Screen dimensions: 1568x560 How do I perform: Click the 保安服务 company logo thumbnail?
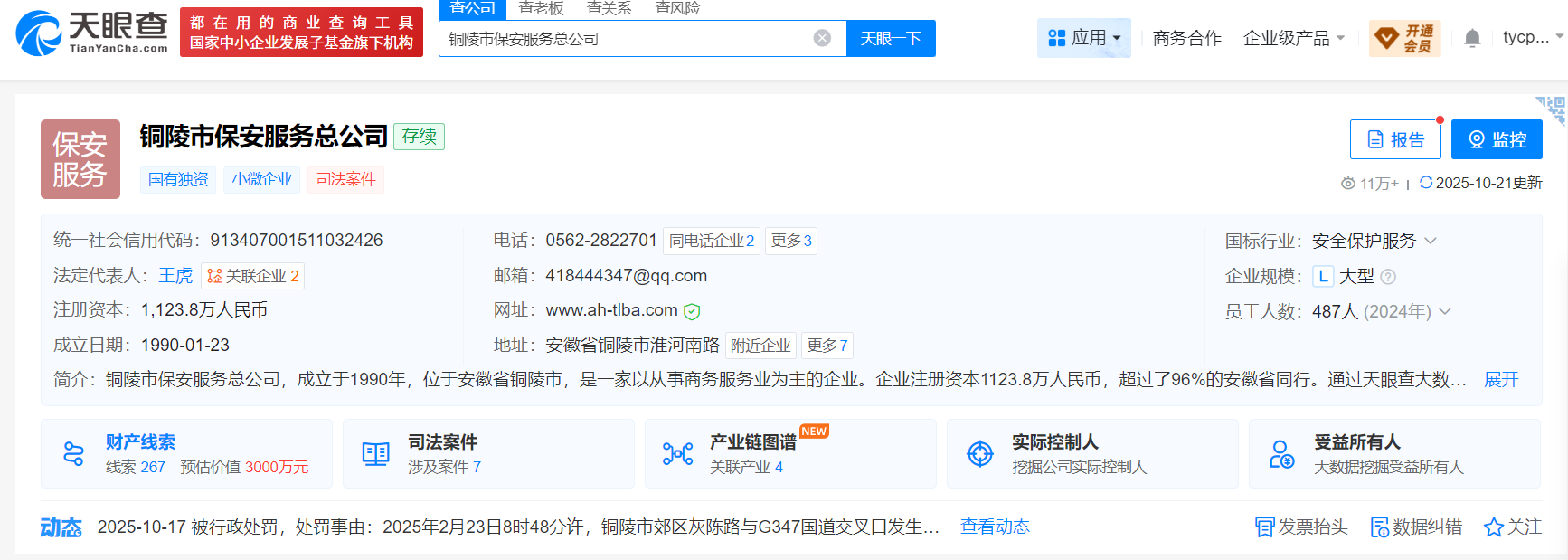tap(80, 159)
